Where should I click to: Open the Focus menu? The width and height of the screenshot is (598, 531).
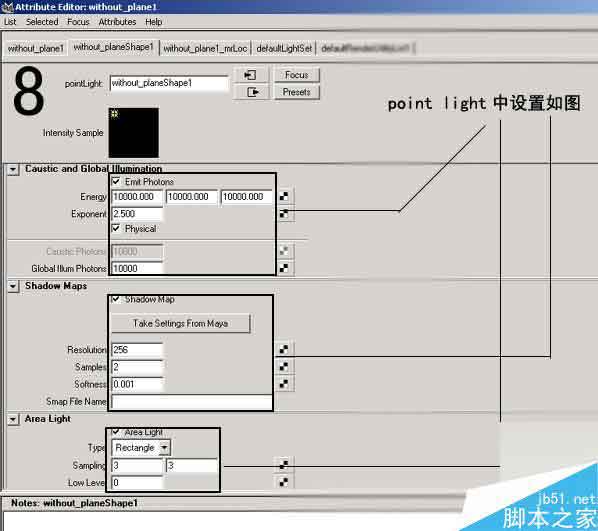[x=78, y=22]
